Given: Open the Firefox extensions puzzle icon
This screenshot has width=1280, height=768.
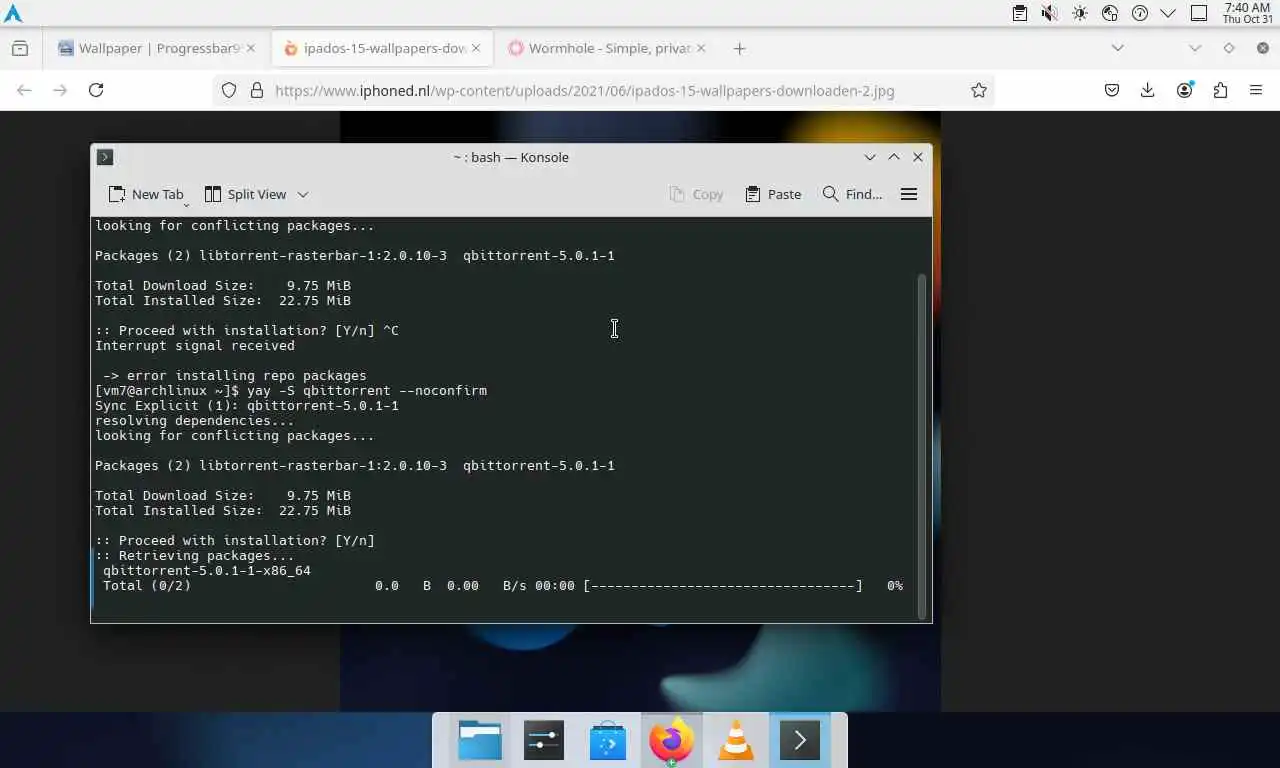Looking at the screenshot, I should pos(1220,90).
